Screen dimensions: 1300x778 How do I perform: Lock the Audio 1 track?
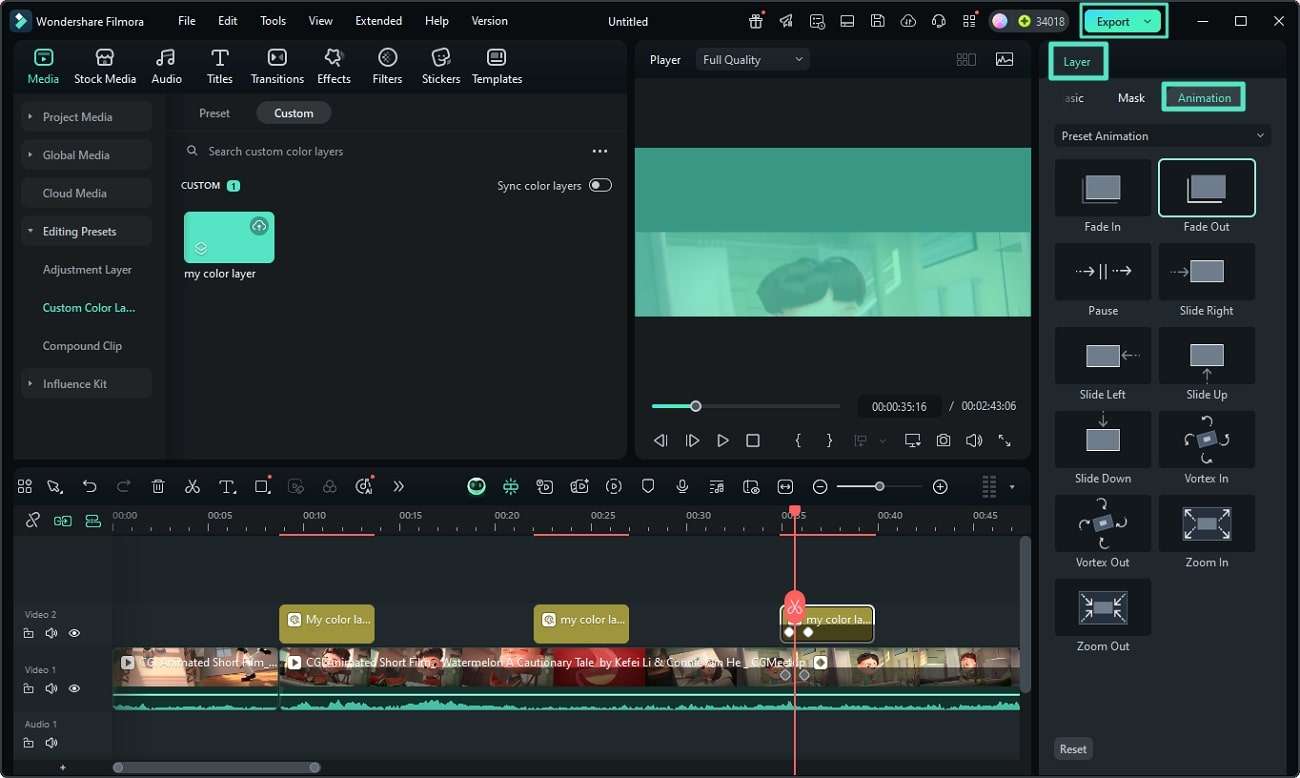point(29,743)
